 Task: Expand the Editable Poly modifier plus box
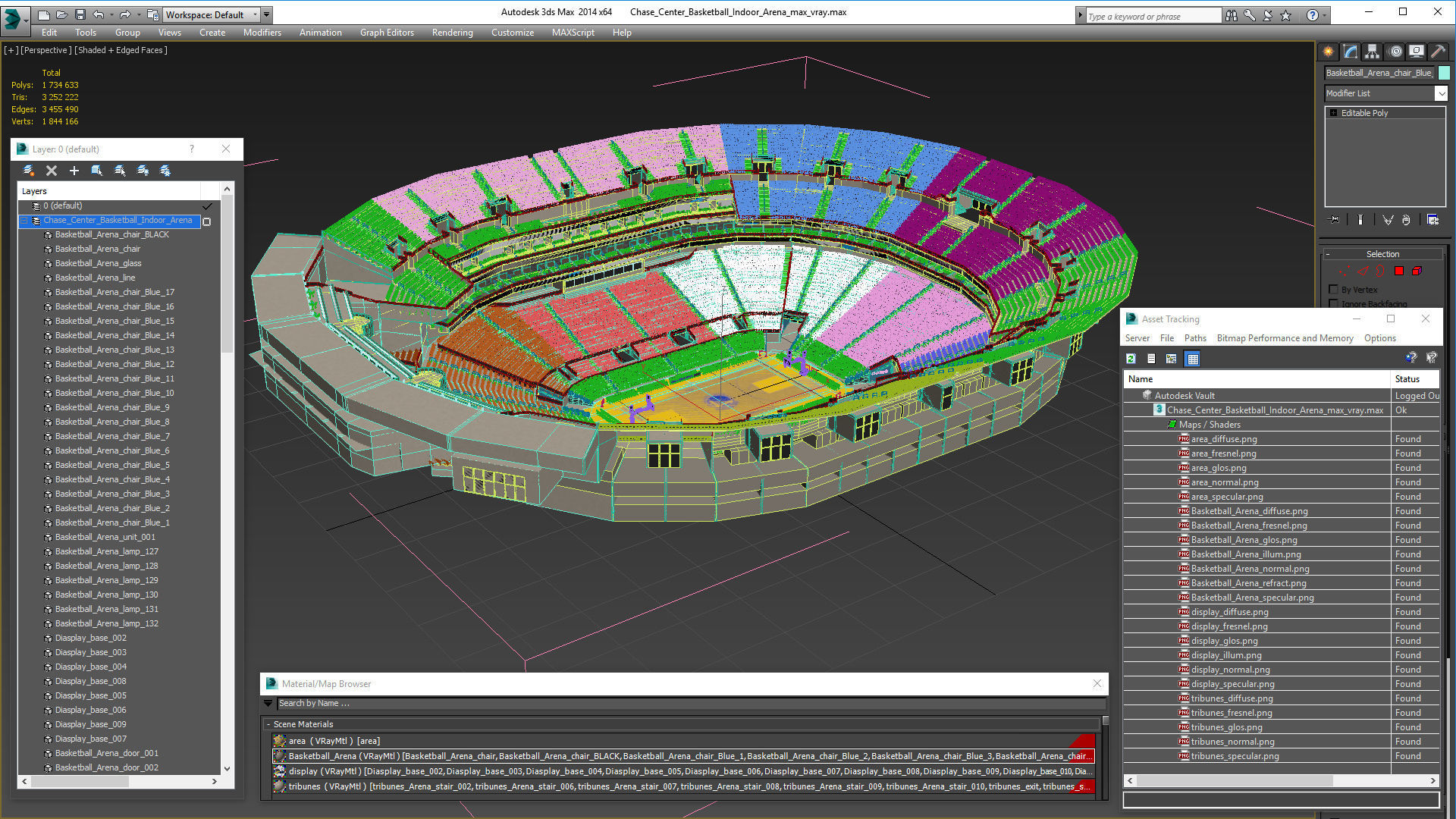[x=1334, y=113]
